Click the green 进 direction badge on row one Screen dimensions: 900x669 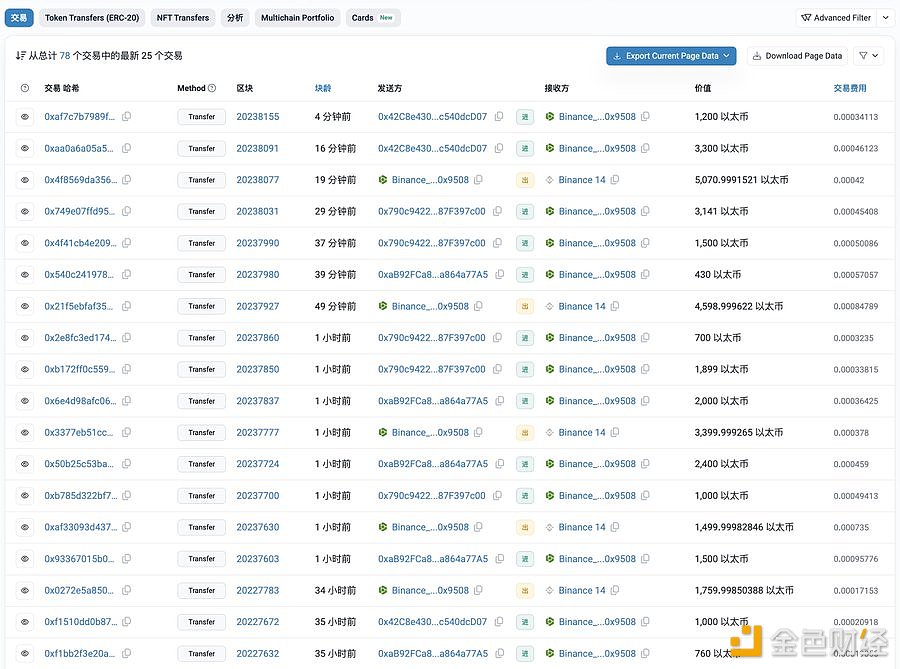click(525, 116)
